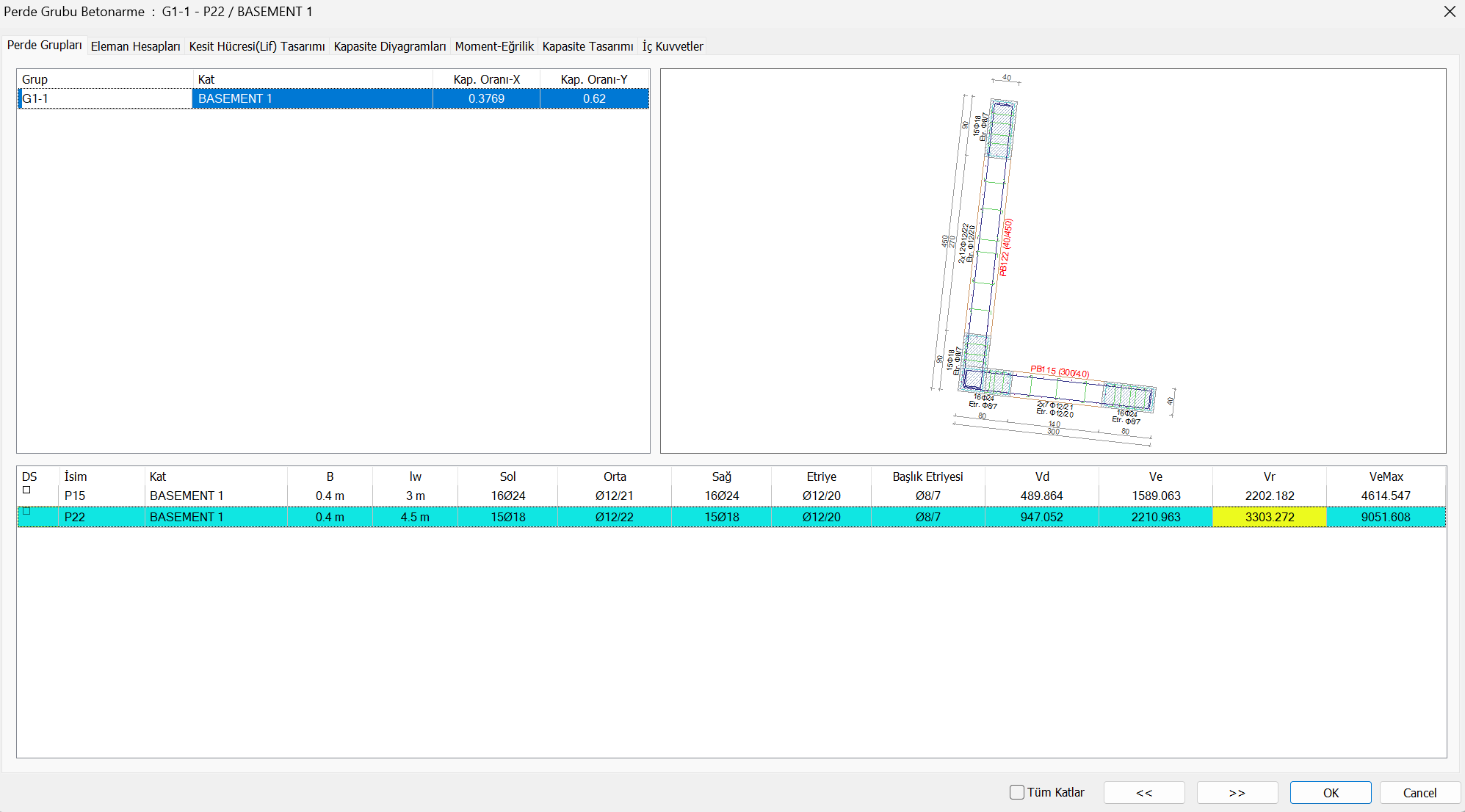Click the VeMax column header
Image resolution: width=1465 pixels, height=812 pixels.
tap(1386, 476)
